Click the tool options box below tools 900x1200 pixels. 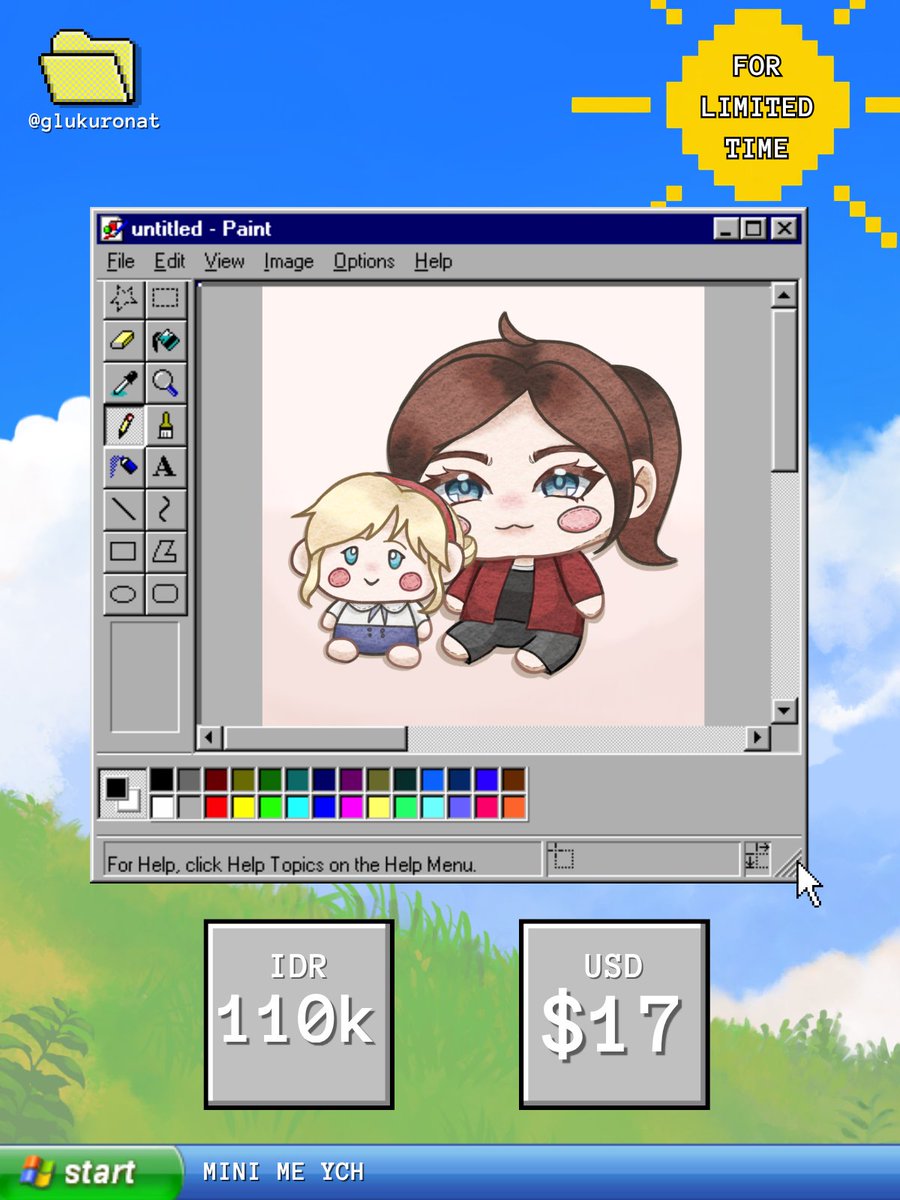click(x=145, y=677)
